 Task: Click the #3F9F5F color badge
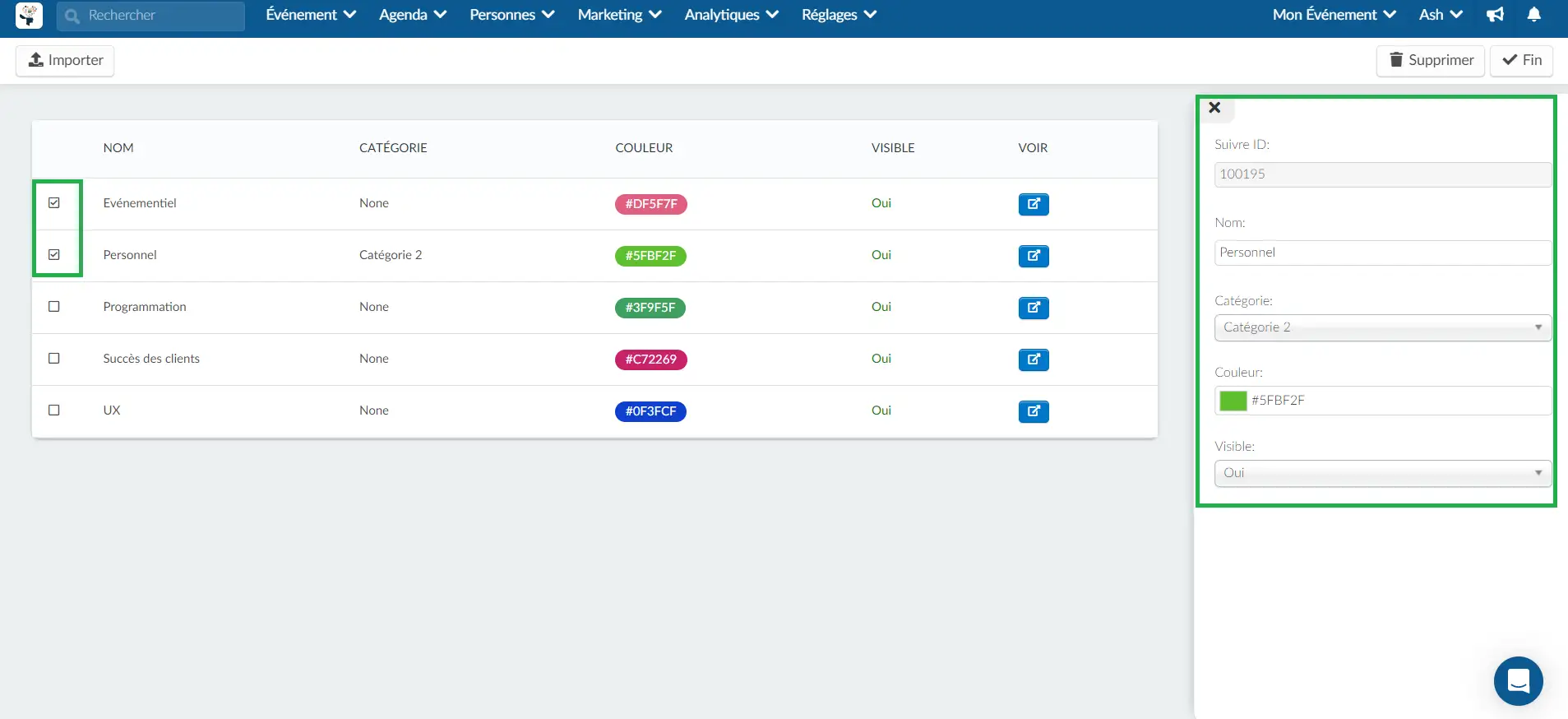(x=650, y=308)
